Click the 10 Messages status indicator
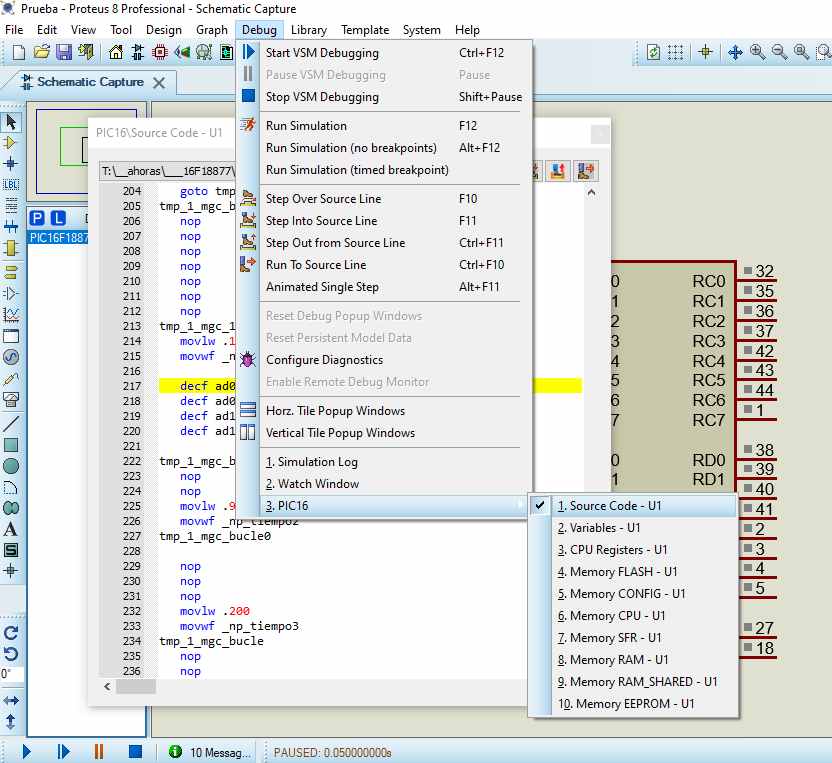The image size is (832, 763). click(x=210, y=752)
